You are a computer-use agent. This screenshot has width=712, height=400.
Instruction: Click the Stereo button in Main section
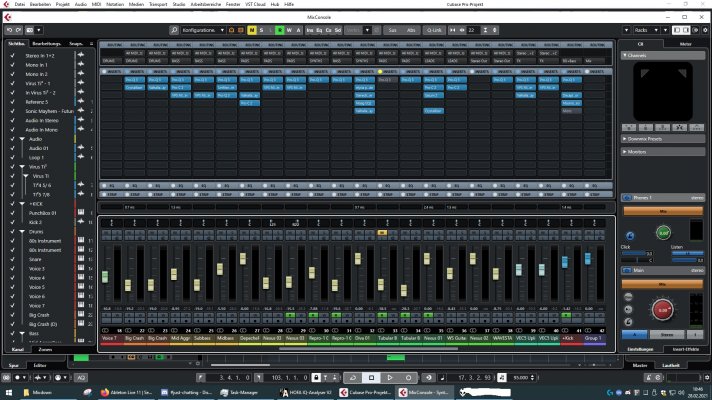point(667,335)
